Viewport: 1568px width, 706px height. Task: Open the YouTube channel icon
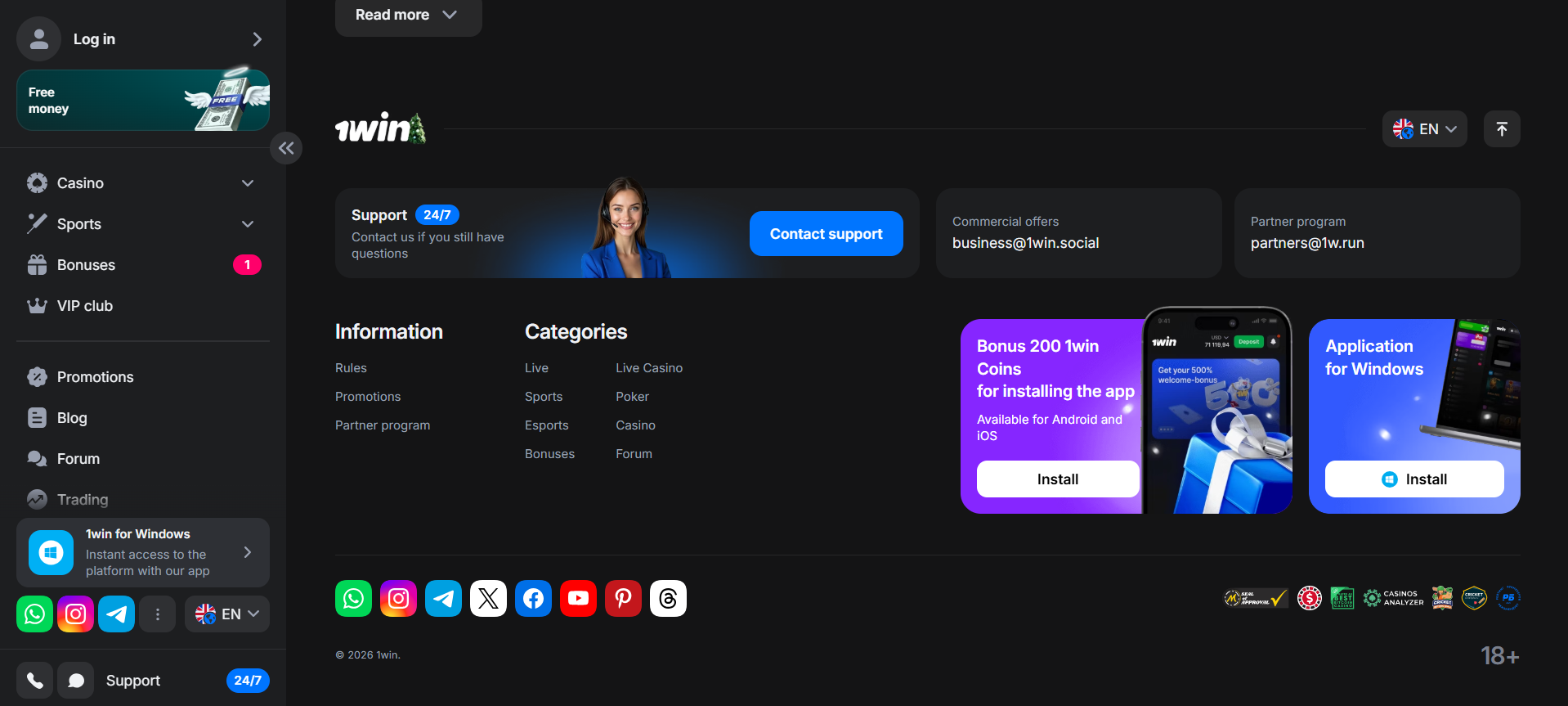[x=578, y=599]
